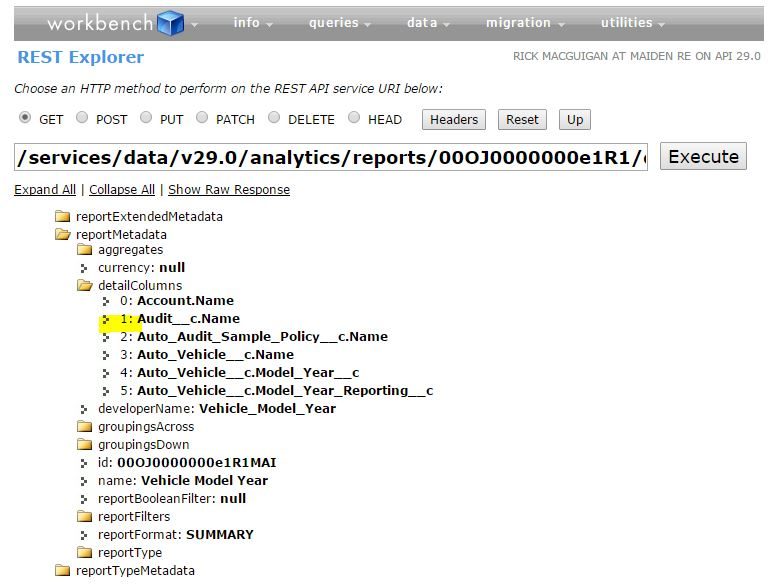Select the DELETE HTTP method radio button
This screenshot has width=776, height=587.
point(274,118)
